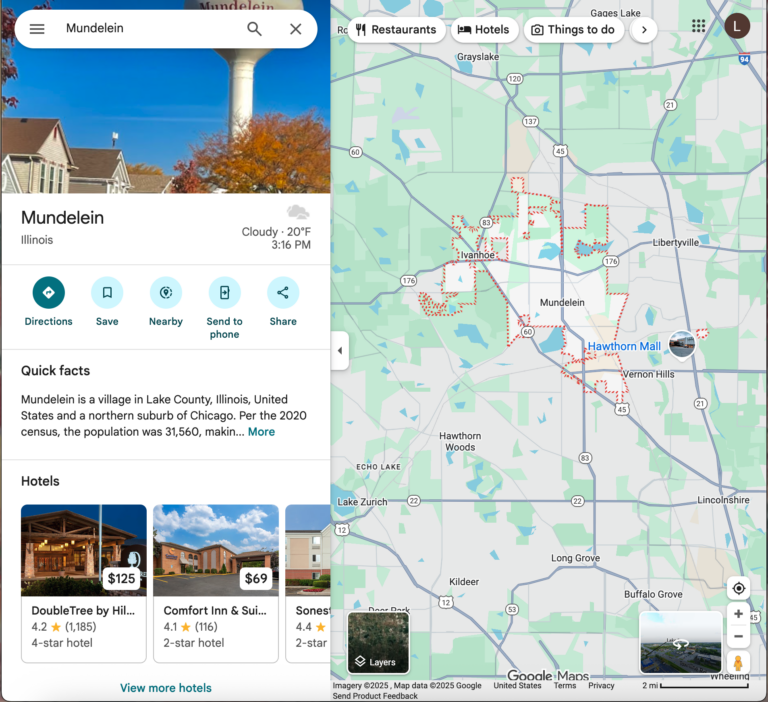Show more category chips with arrow
Image resolution: width=768 pixels, height=702 pixels.
644,30
